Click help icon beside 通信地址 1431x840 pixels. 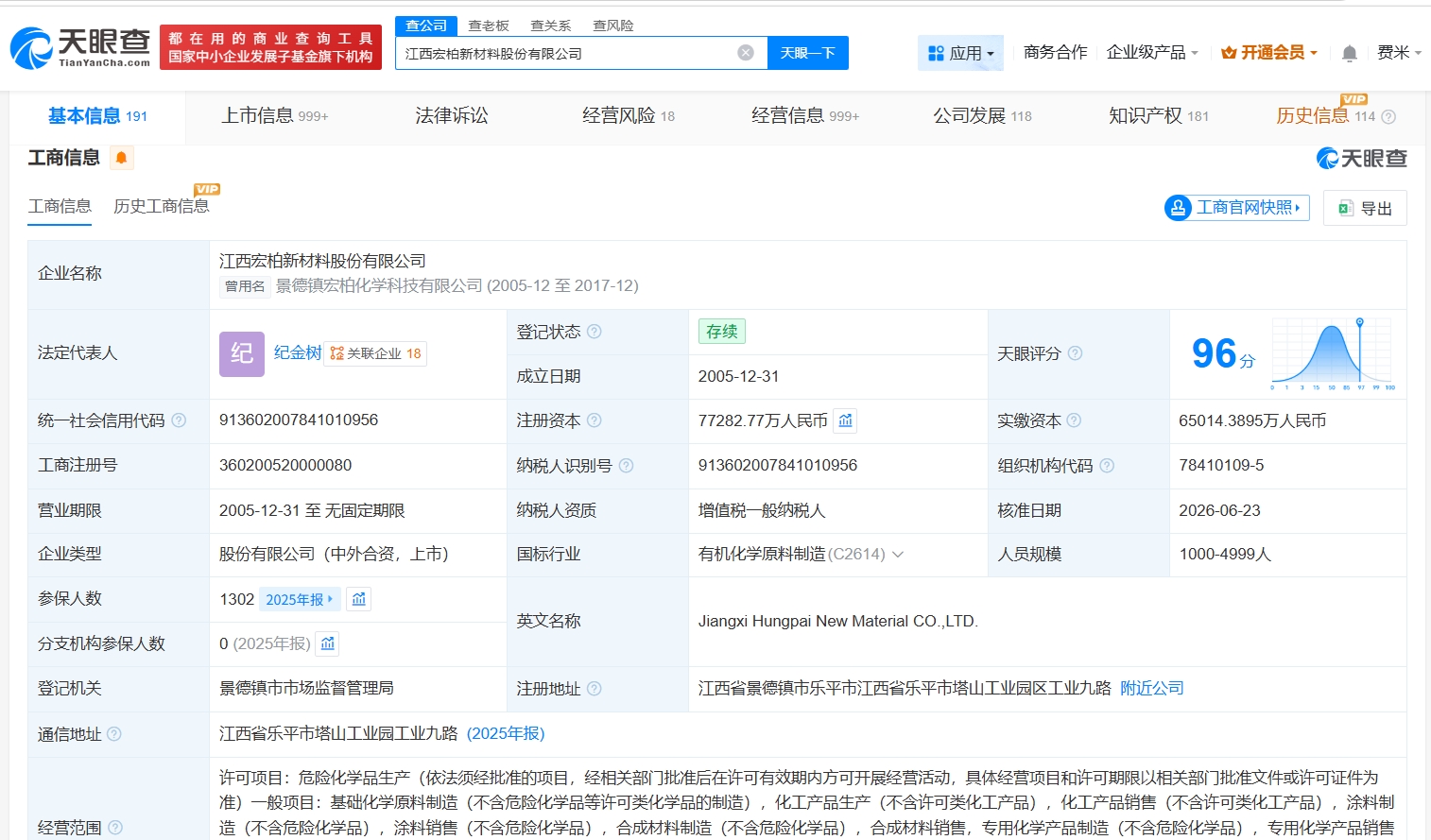tap(114, 734)
